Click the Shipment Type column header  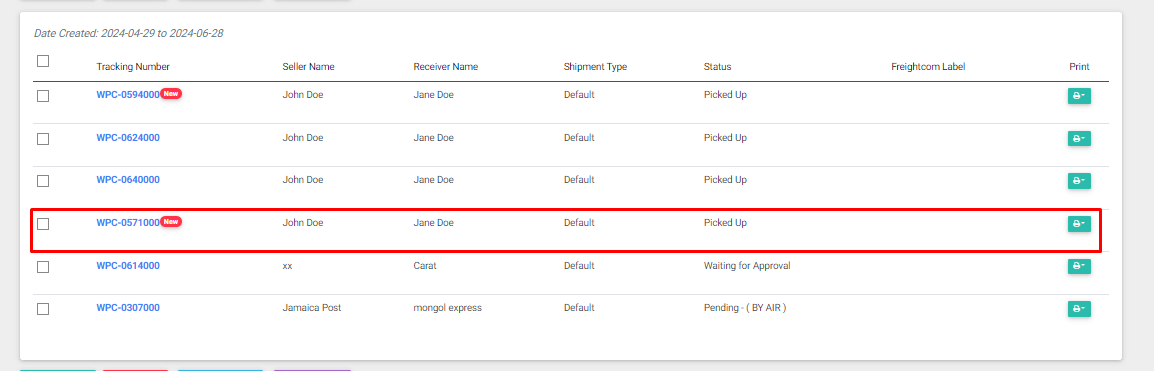point(595,67)
